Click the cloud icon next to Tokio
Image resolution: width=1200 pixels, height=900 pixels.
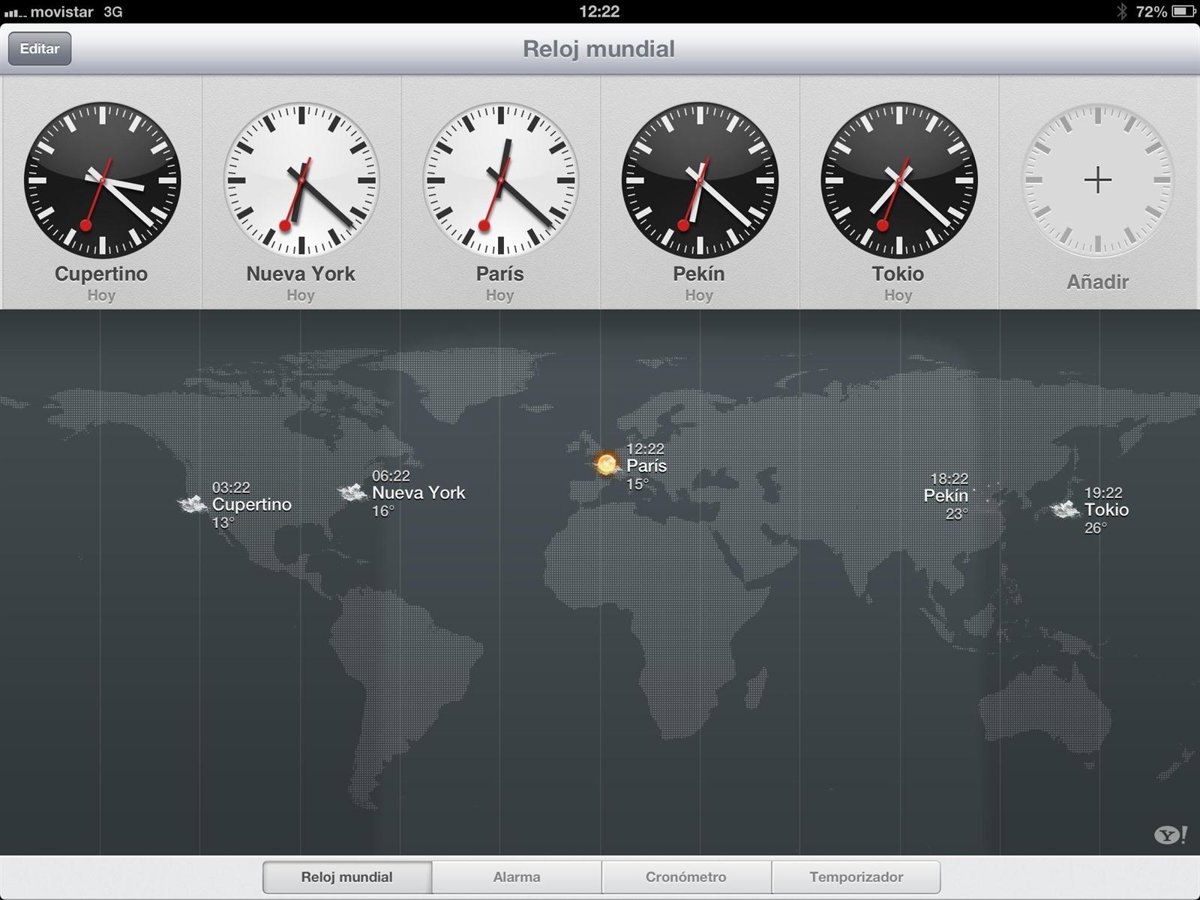click(1064, 510)
